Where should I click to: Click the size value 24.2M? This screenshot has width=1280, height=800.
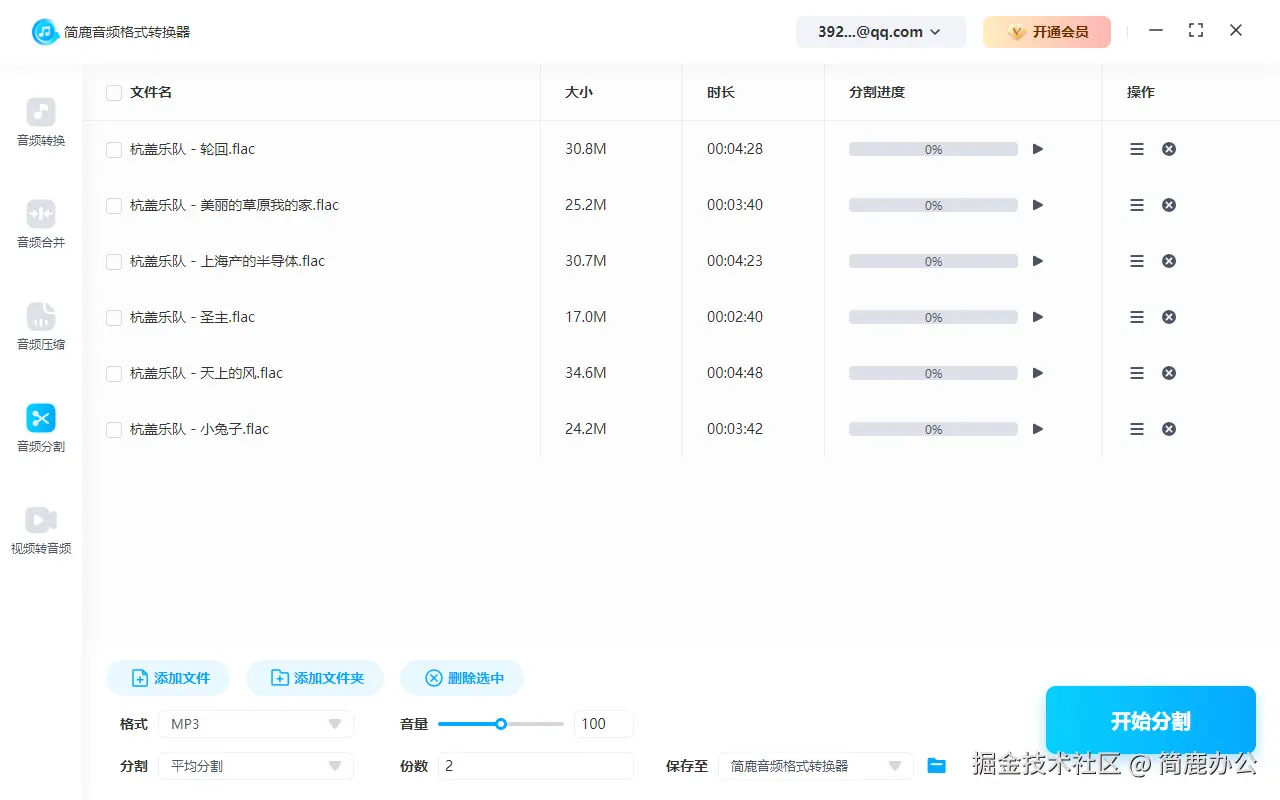coord(586,429)
